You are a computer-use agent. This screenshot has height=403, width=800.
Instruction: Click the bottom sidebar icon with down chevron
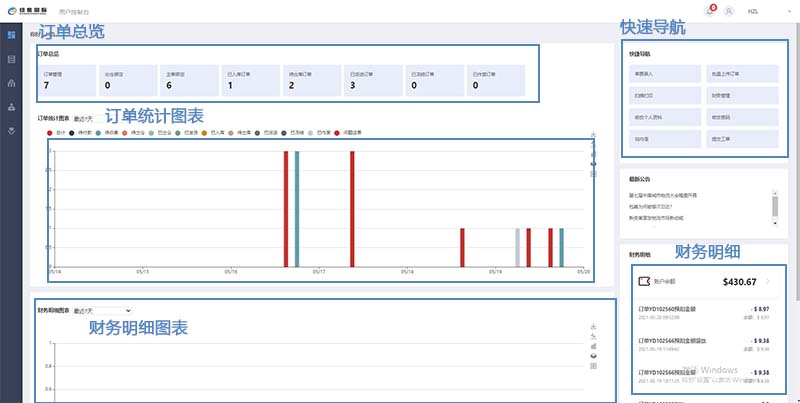[x=11, y=131]
